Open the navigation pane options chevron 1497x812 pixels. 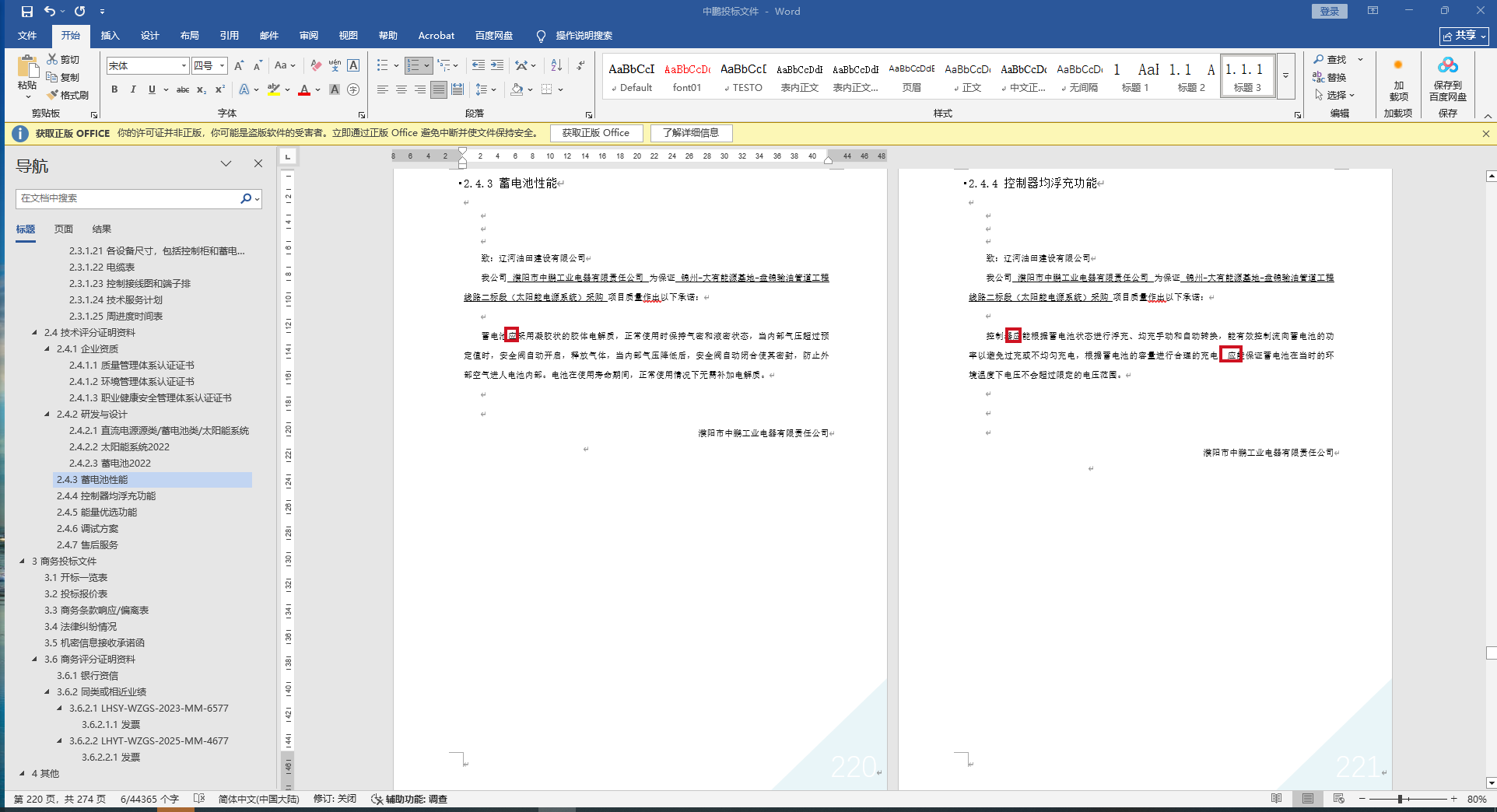(226, 163)
